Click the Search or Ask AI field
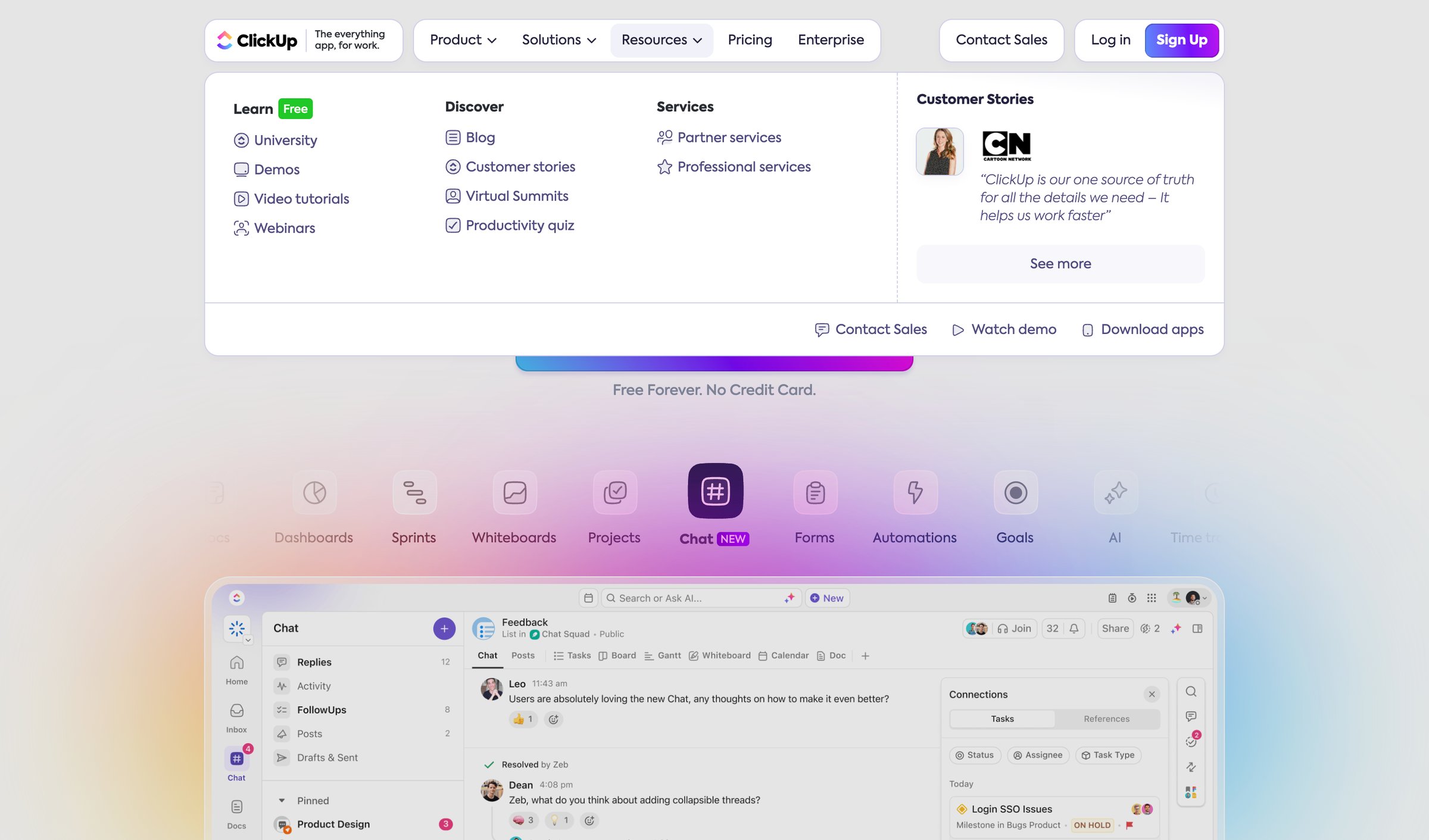1429x840 pixels. tap(701, 598)
